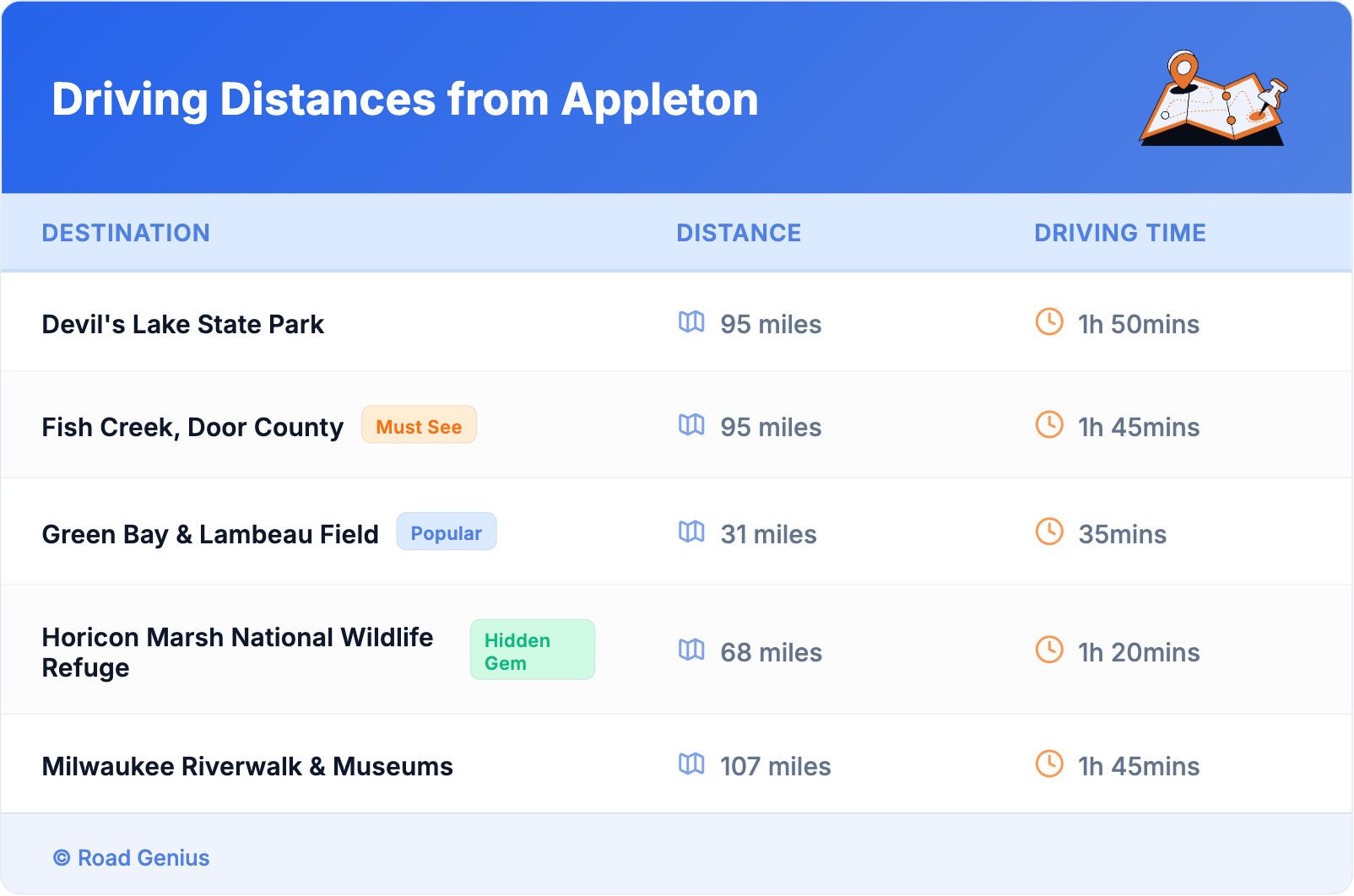This screenshot has width=1354, height=896.
Task: Click the Distance column header
Action: tap(739, 233)
